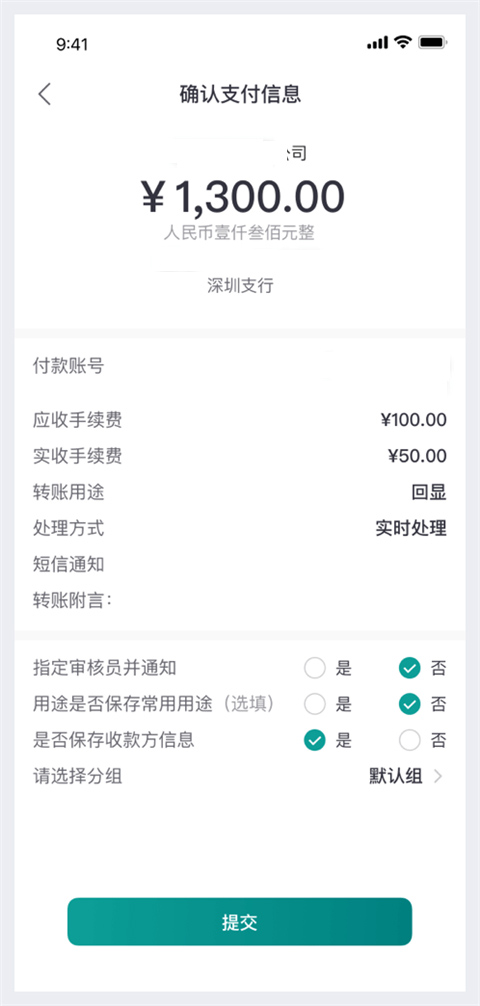Tap the battery icon in status bar

pos(433,43)
